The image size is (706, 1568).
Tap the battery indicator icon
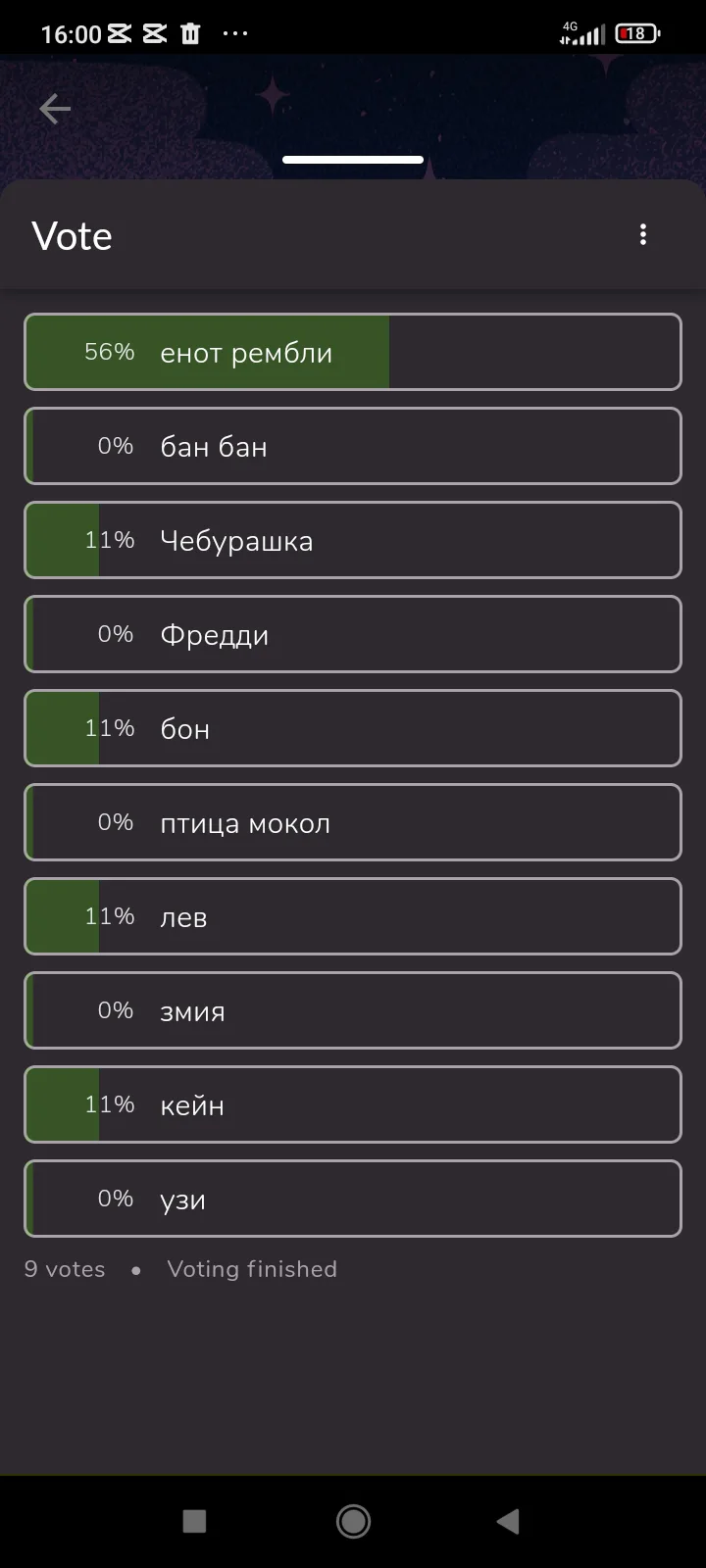pyautogui.click(x=637, y=34)
